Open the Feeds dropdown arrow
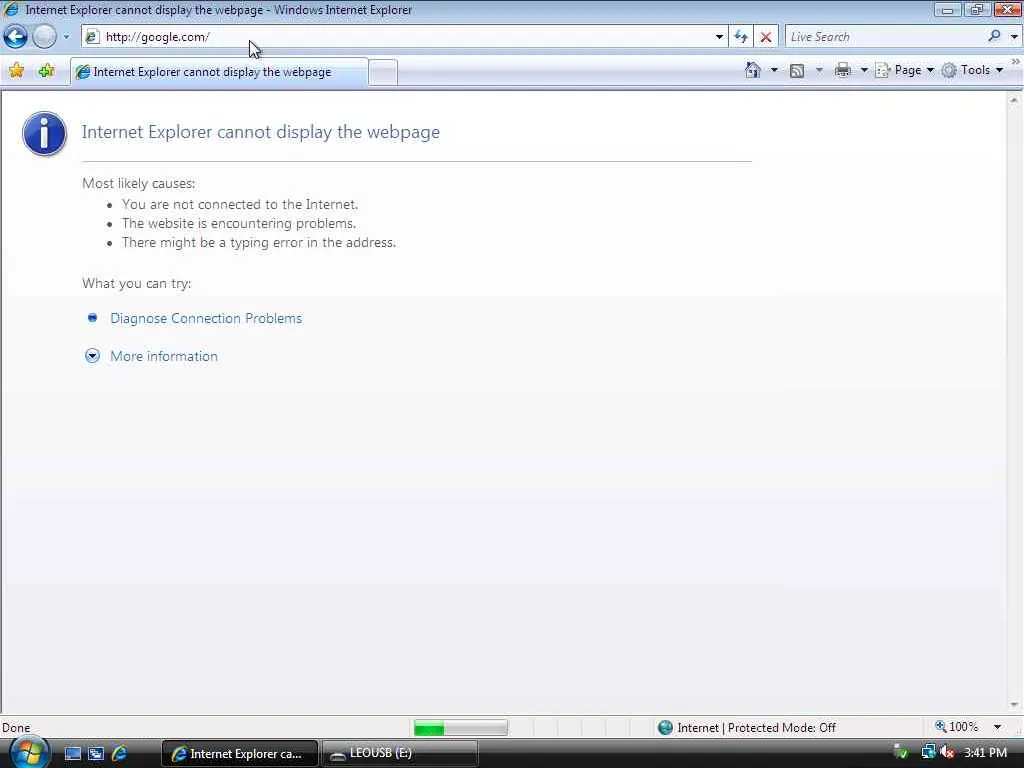1024x768 pixels. point(819,70)
